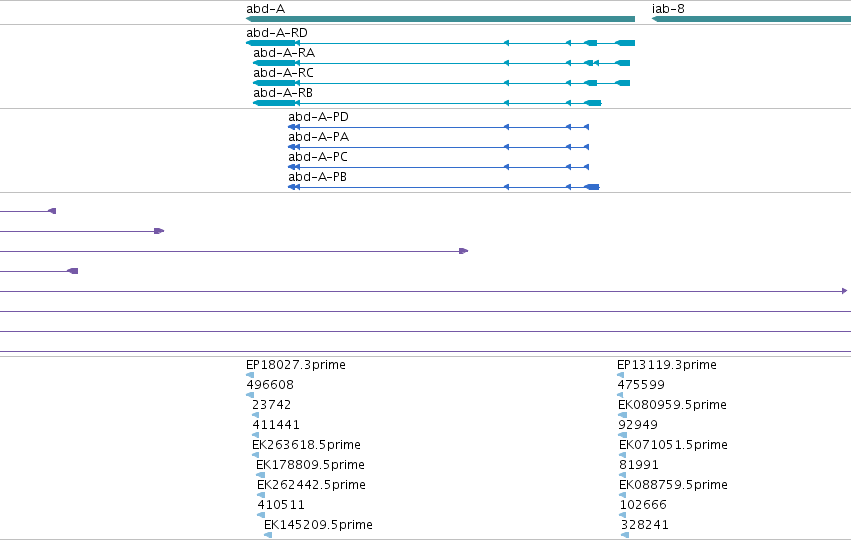Select the 92949 feature label
The image size is (851, 540).
[638, 425]
